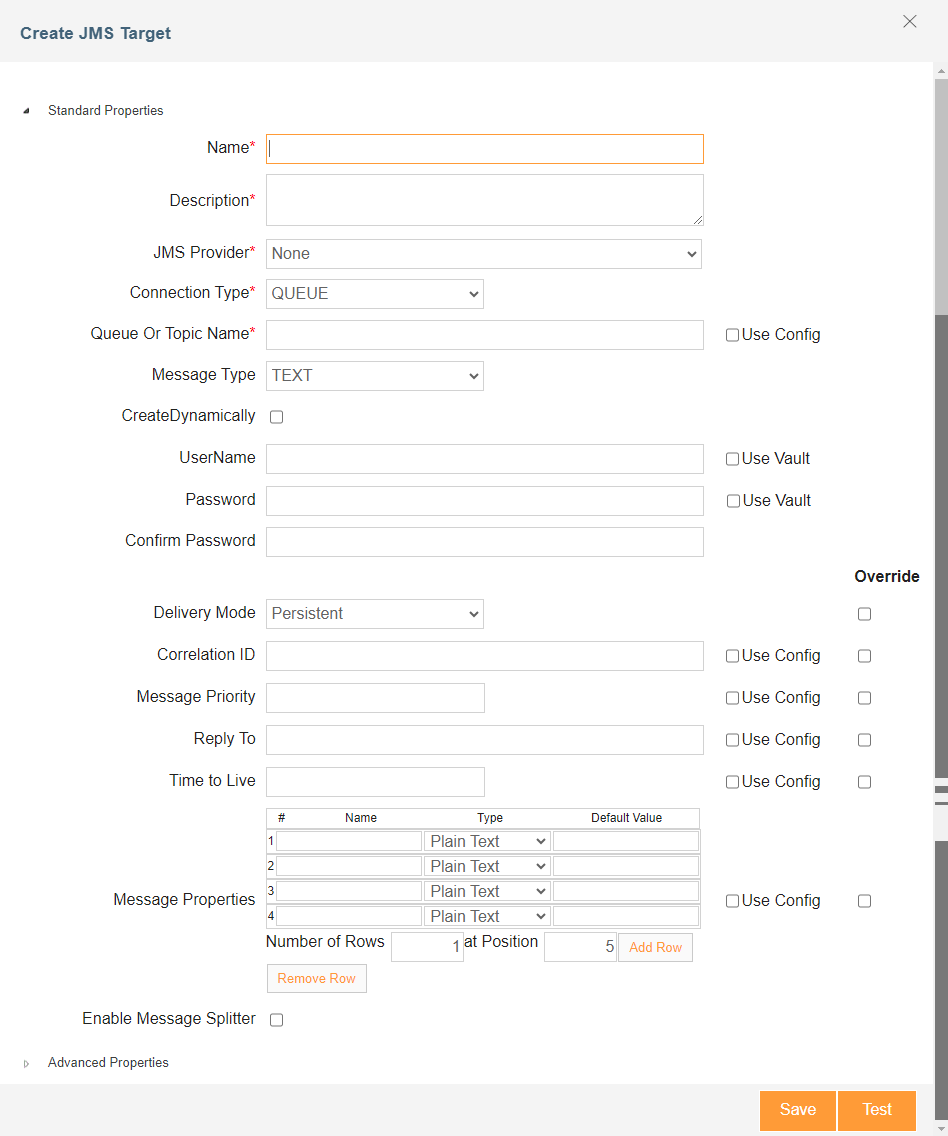Tick Use Config for Correlation ID
This screenshot has width=948, height=1136.
point(732,656)
